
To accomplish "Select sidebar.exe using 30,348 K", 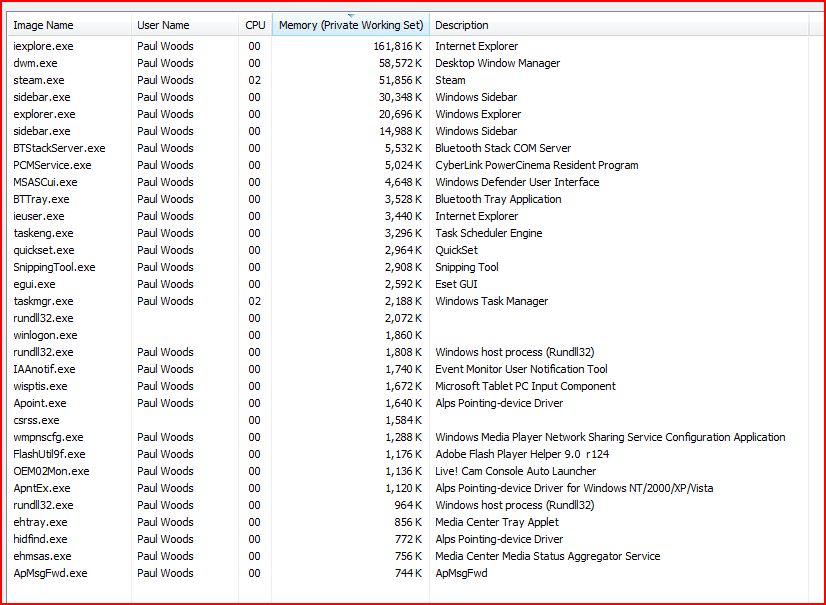I will 42,97.
